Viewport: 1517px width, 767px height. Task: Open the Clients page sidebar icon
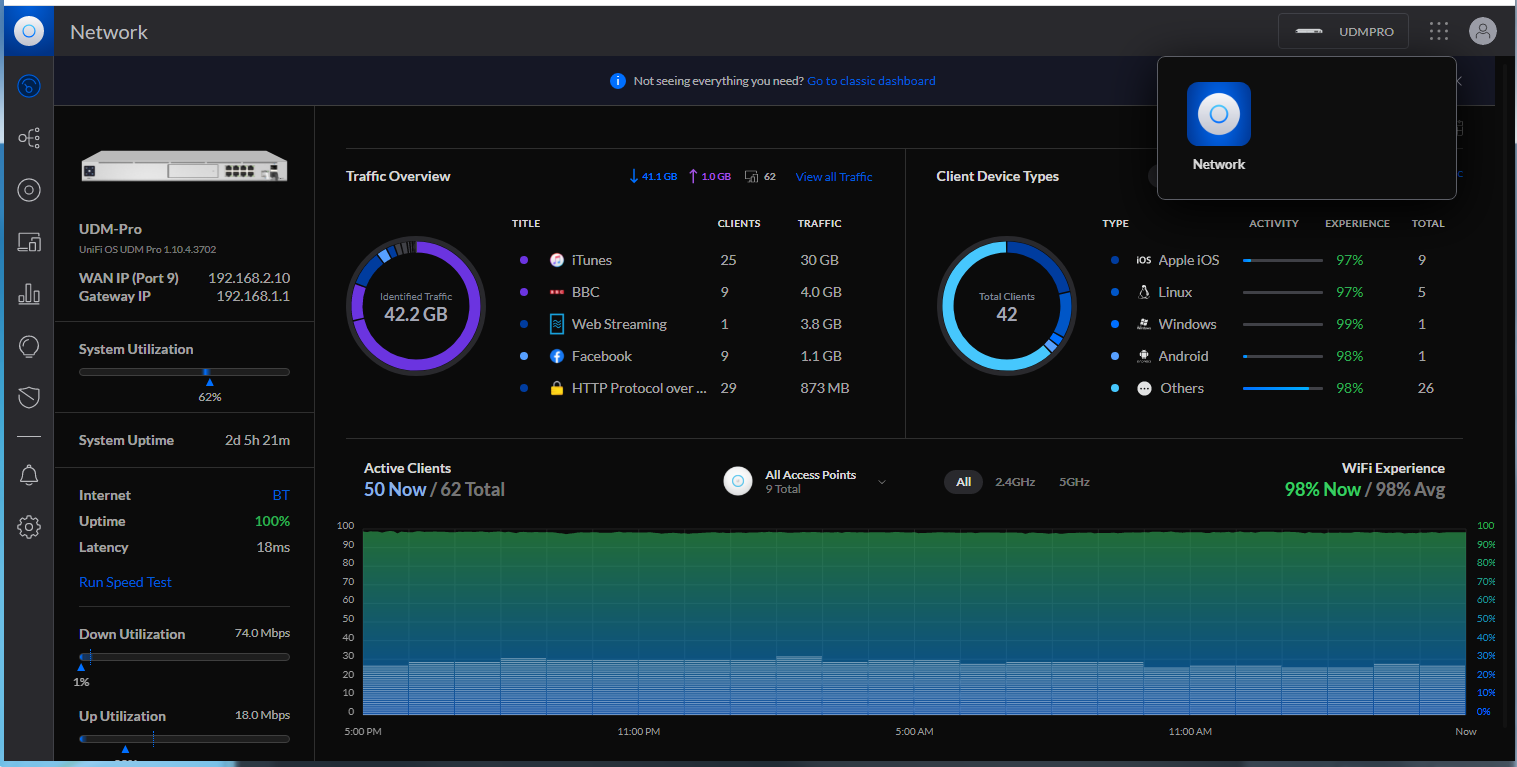click(29, 242)
